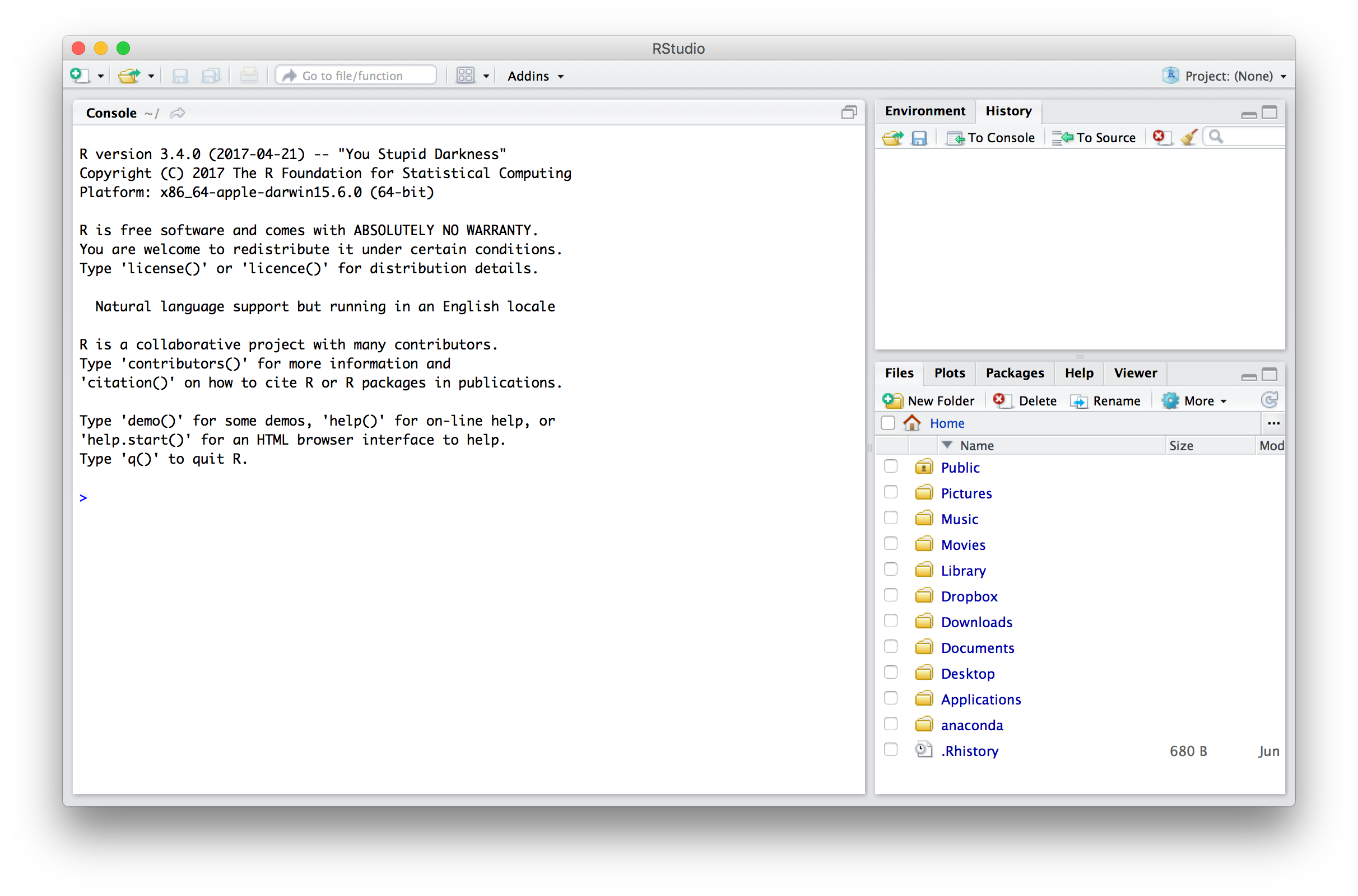Toggle the select-all checkbox near Home
The height and width of the screenshot is (896, 1358).
click(887, 423)
